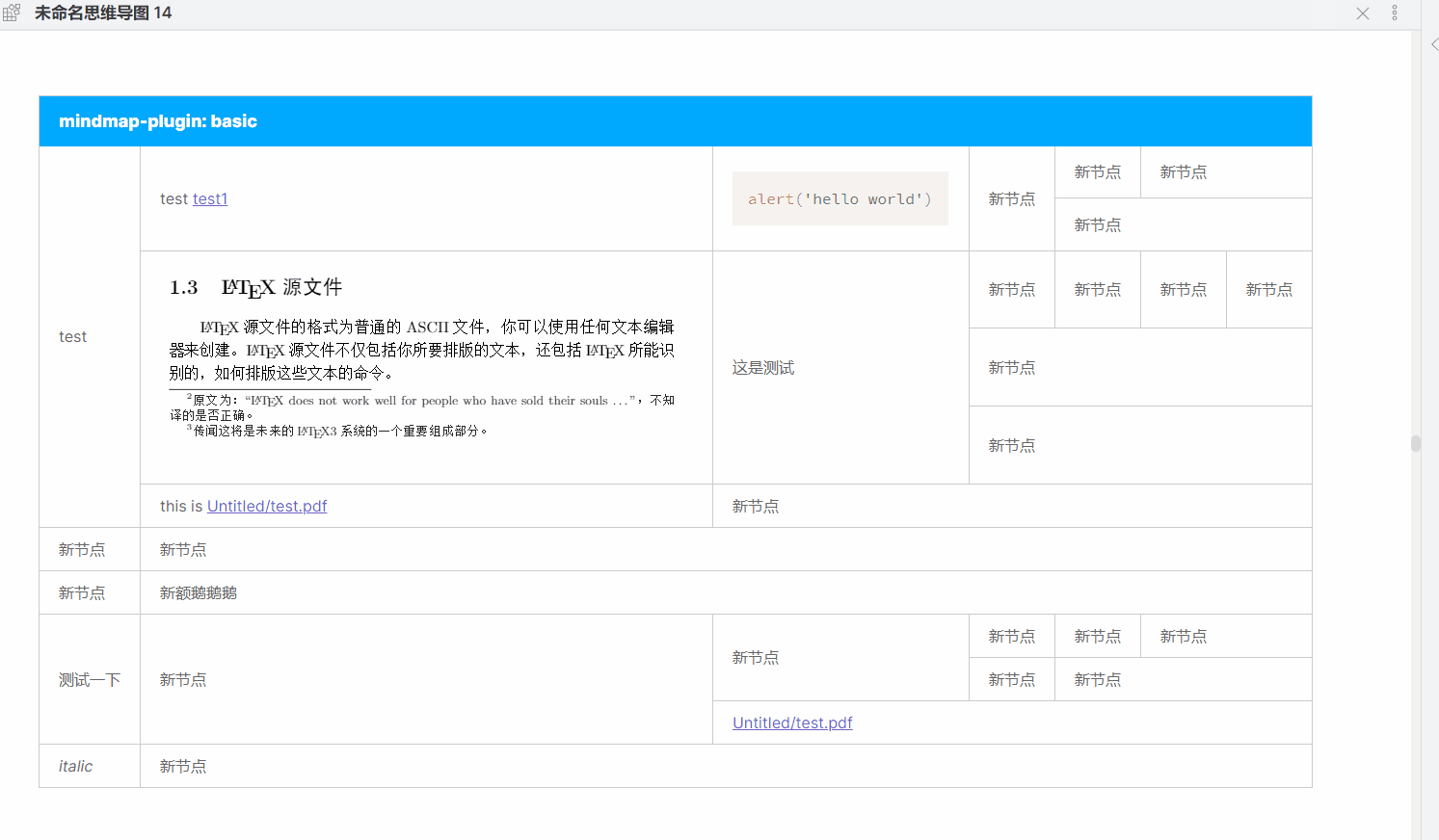Select the 测试一下 cell
Screen dimensions: 1439x840
90,680
